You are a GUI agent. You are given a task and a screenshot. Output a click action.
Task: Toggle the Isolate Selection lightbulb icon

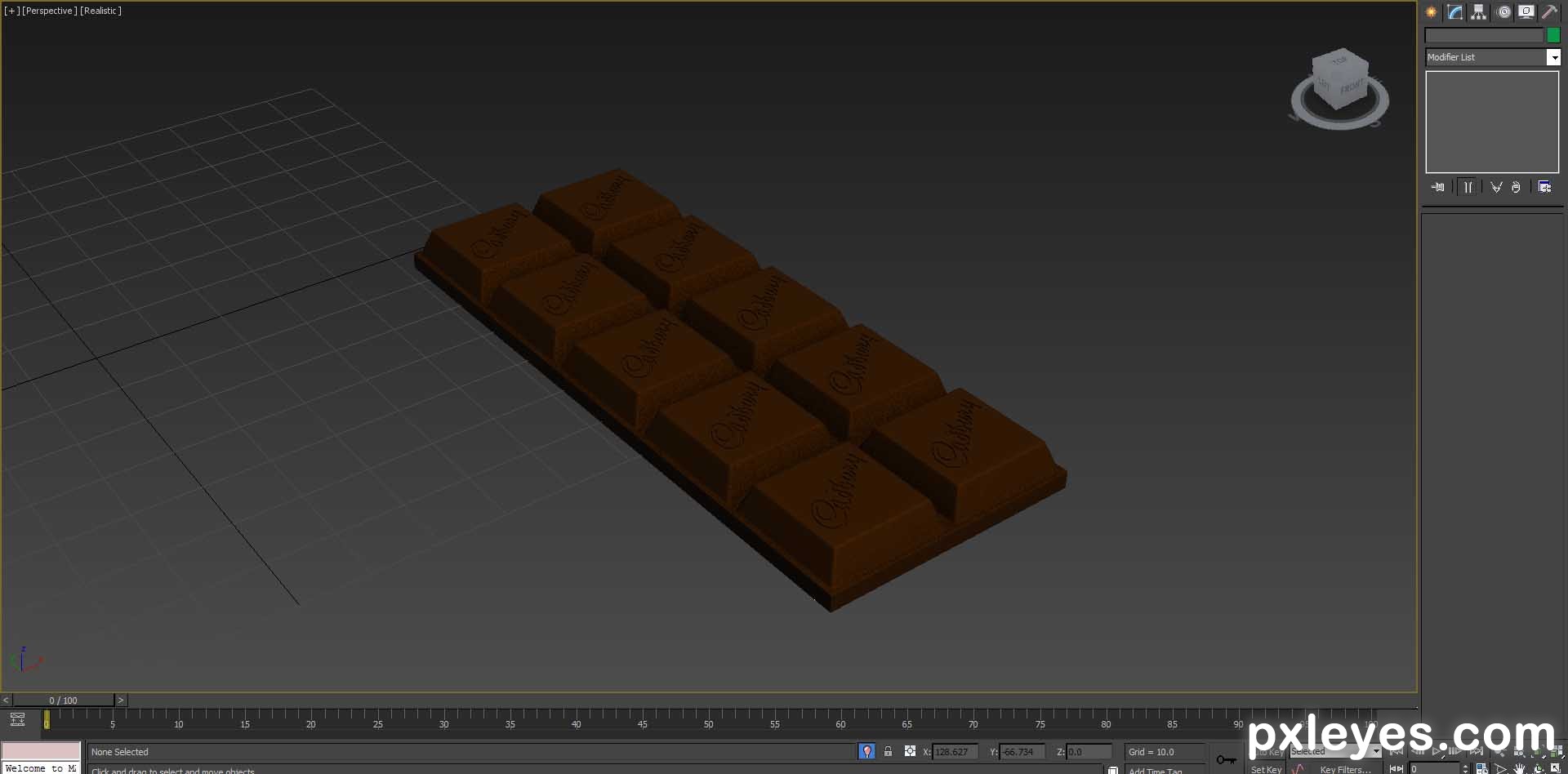point(866,751)
